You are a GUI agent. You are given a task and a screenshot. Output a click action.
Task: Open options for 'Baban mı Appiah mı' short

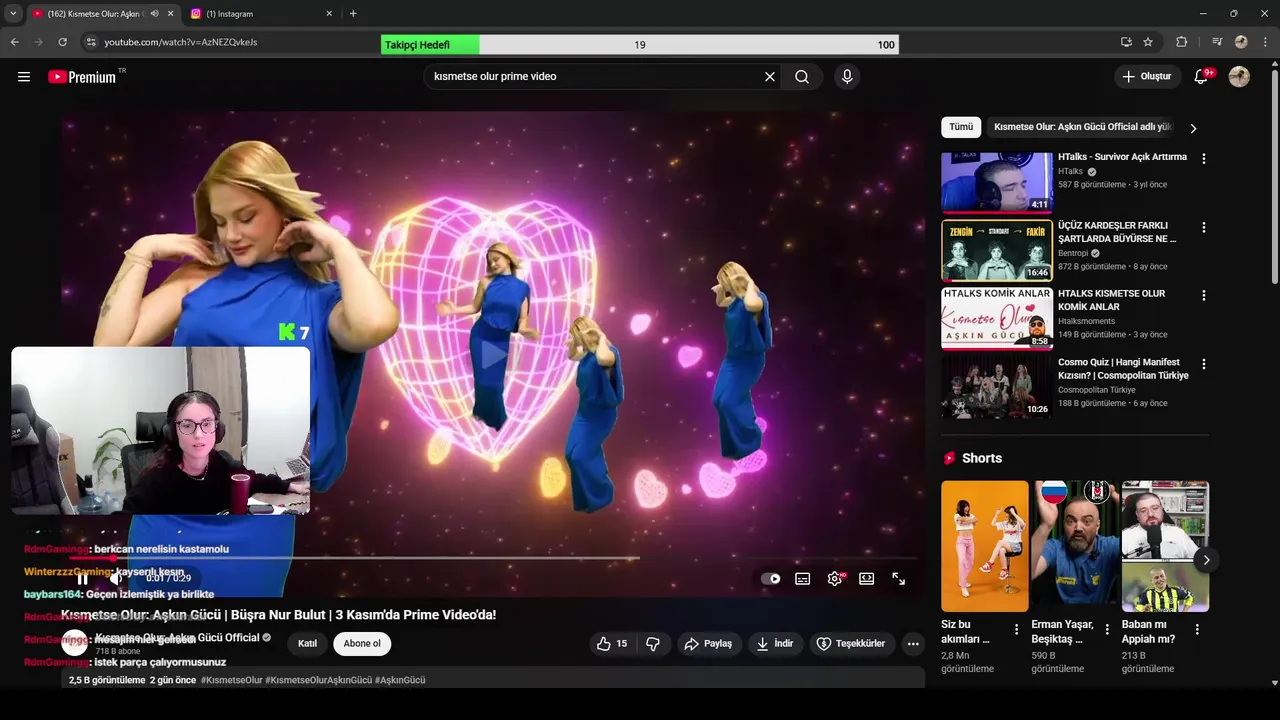coord(1197,630)
